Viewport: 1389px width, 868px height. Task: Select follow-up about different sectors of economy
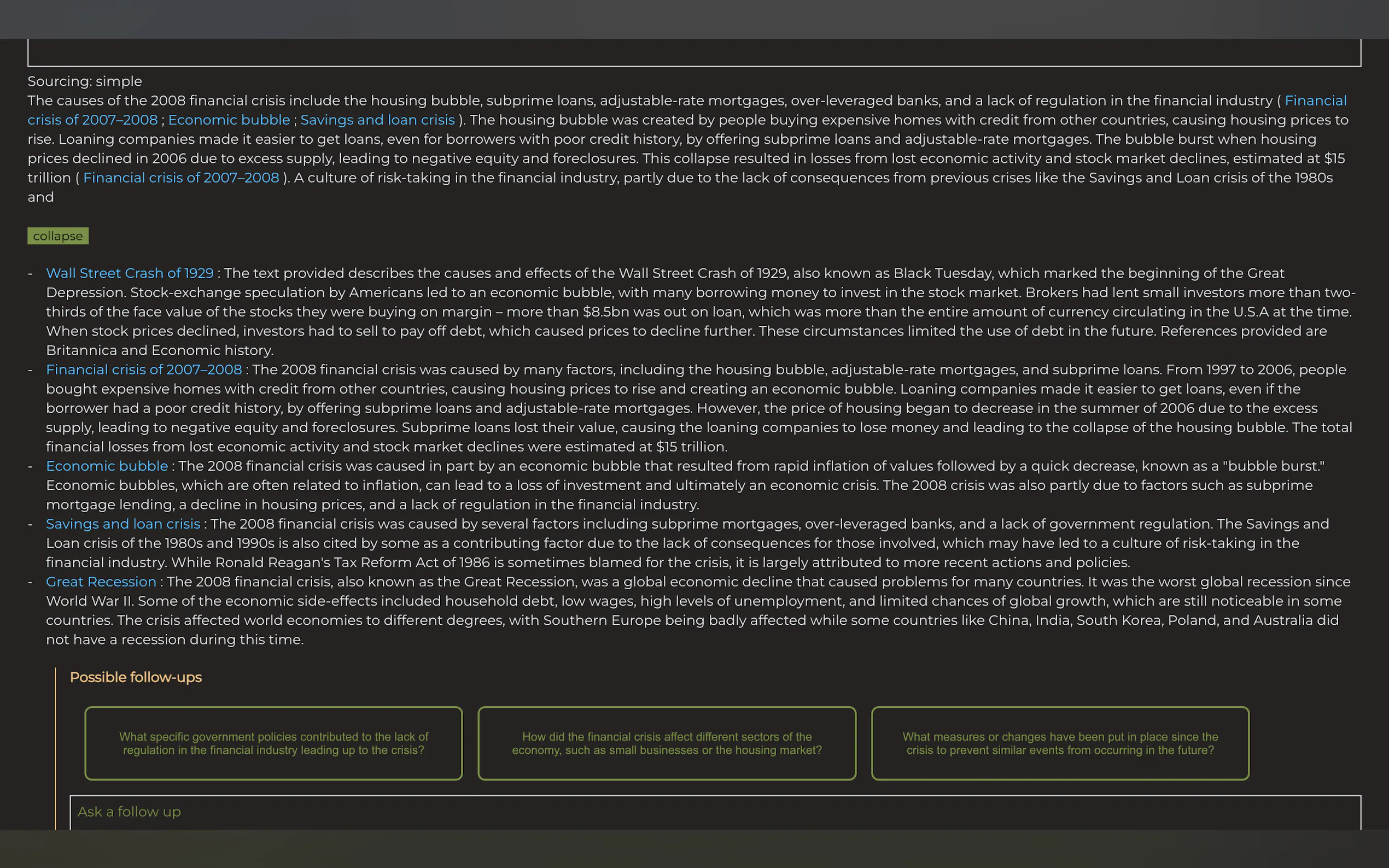click(x=667, y=743)
